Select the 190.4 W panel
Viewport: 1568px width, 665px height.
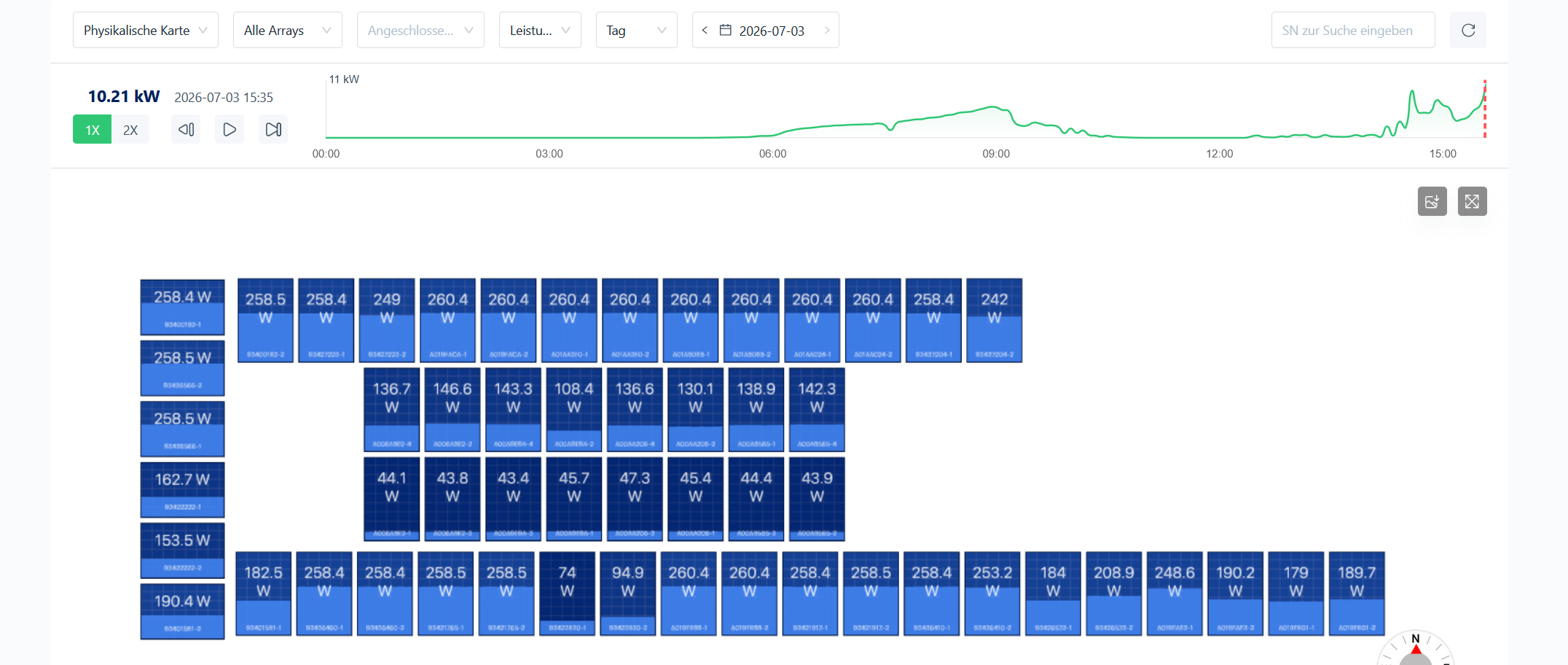pos(182,611)
